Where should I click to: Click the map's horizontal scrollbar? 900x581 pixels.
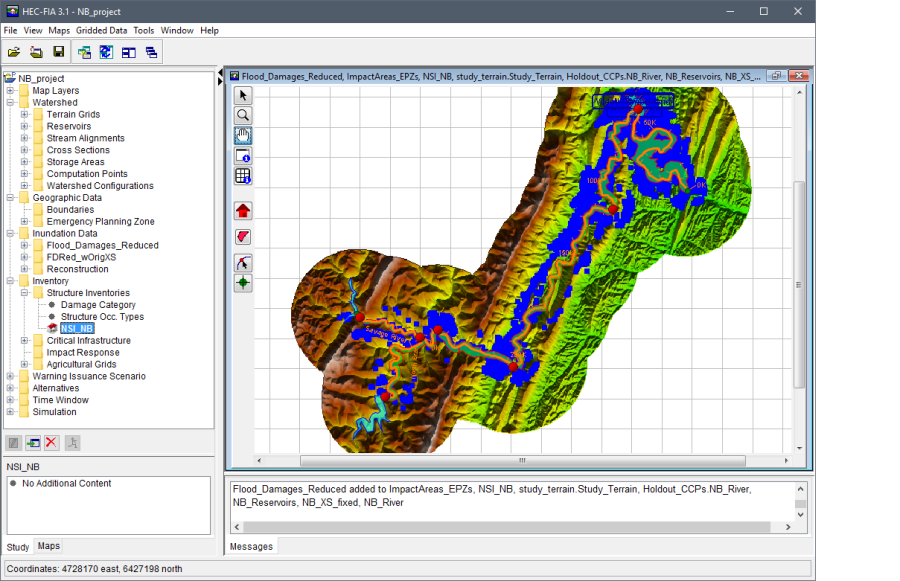520,461
